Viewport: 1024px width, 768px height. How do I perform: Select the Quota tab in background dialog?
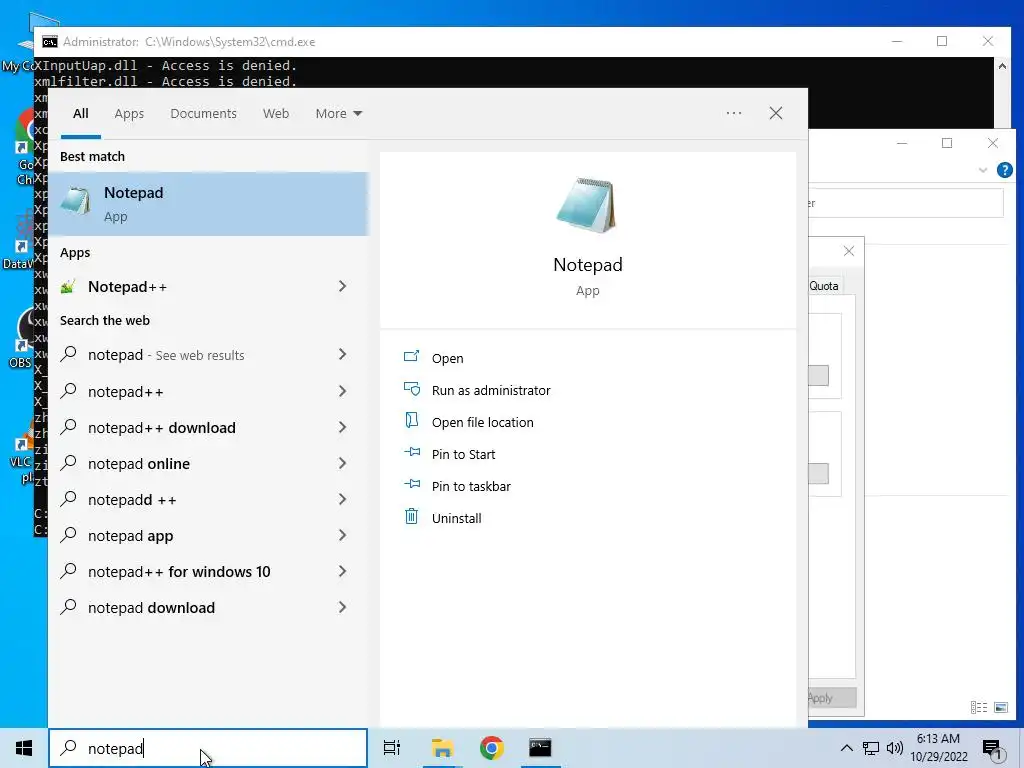click(x=824, y=285)
